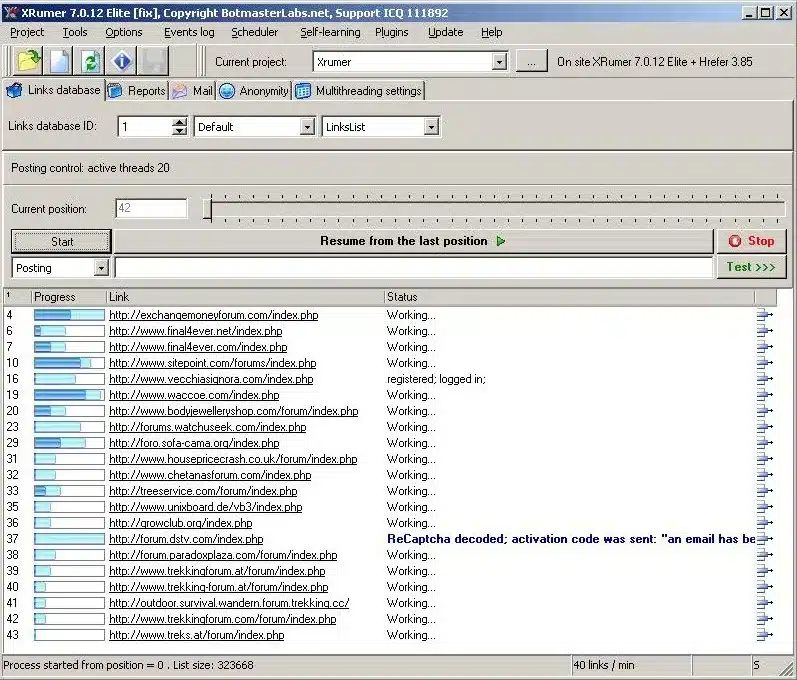Click the floppy disk save icon
Image resolution: width=797 pixels, height=680 pixels.
click(153, 61)
